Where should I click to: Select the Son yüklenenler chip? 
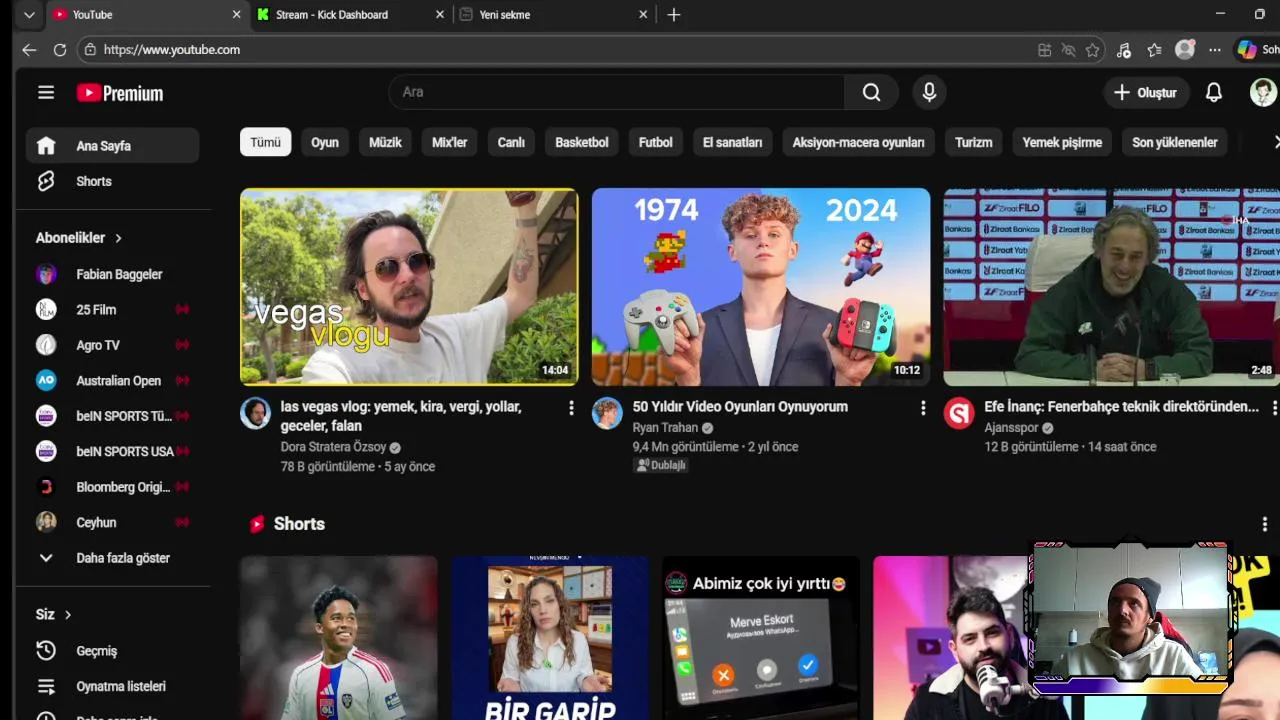coord(1174,142)
